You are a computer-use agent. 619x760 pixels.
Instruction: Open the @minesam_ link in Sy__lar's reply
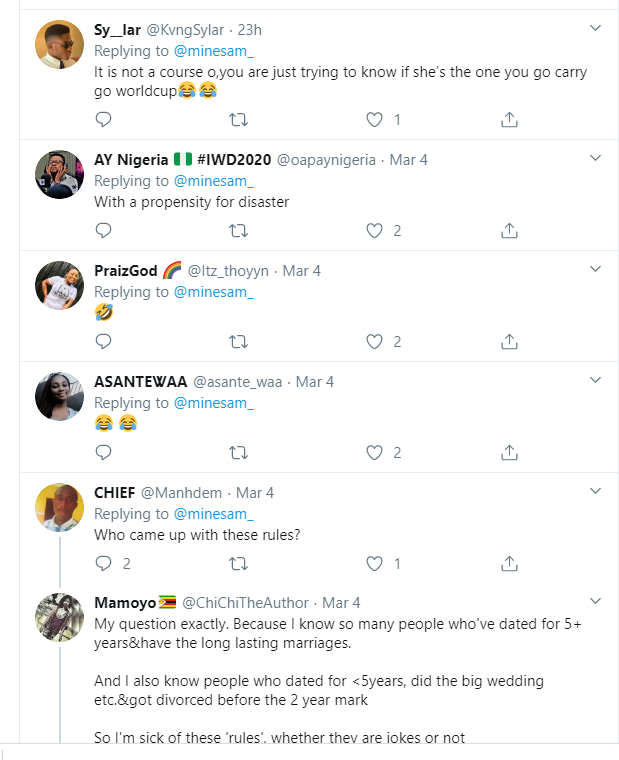(214, 50)
